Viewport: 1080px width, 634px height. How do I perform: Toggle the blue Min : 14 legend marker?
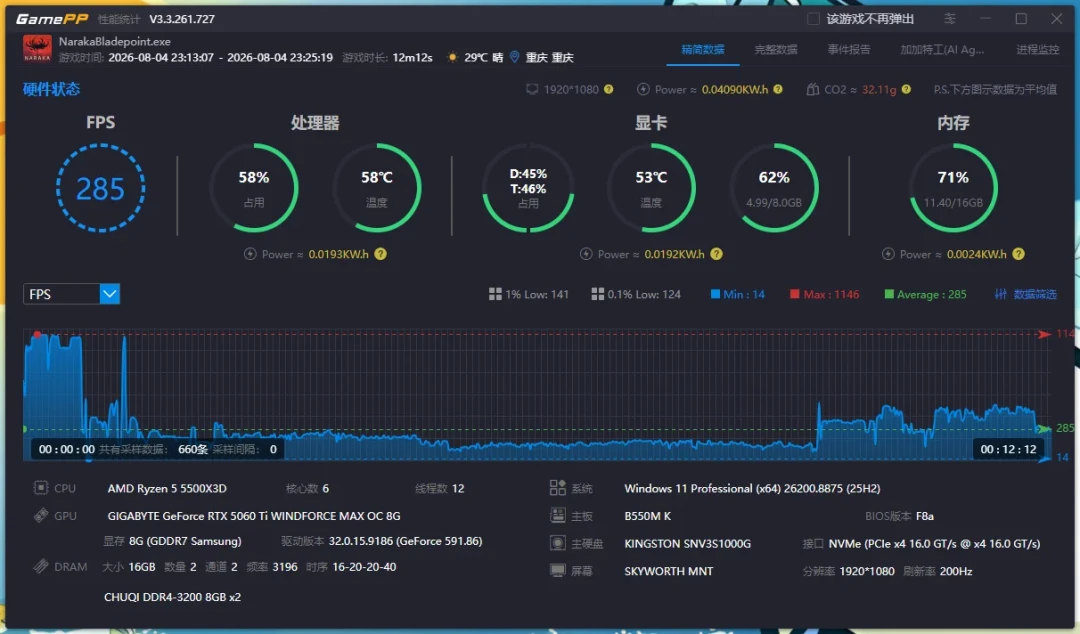point(715,294)
